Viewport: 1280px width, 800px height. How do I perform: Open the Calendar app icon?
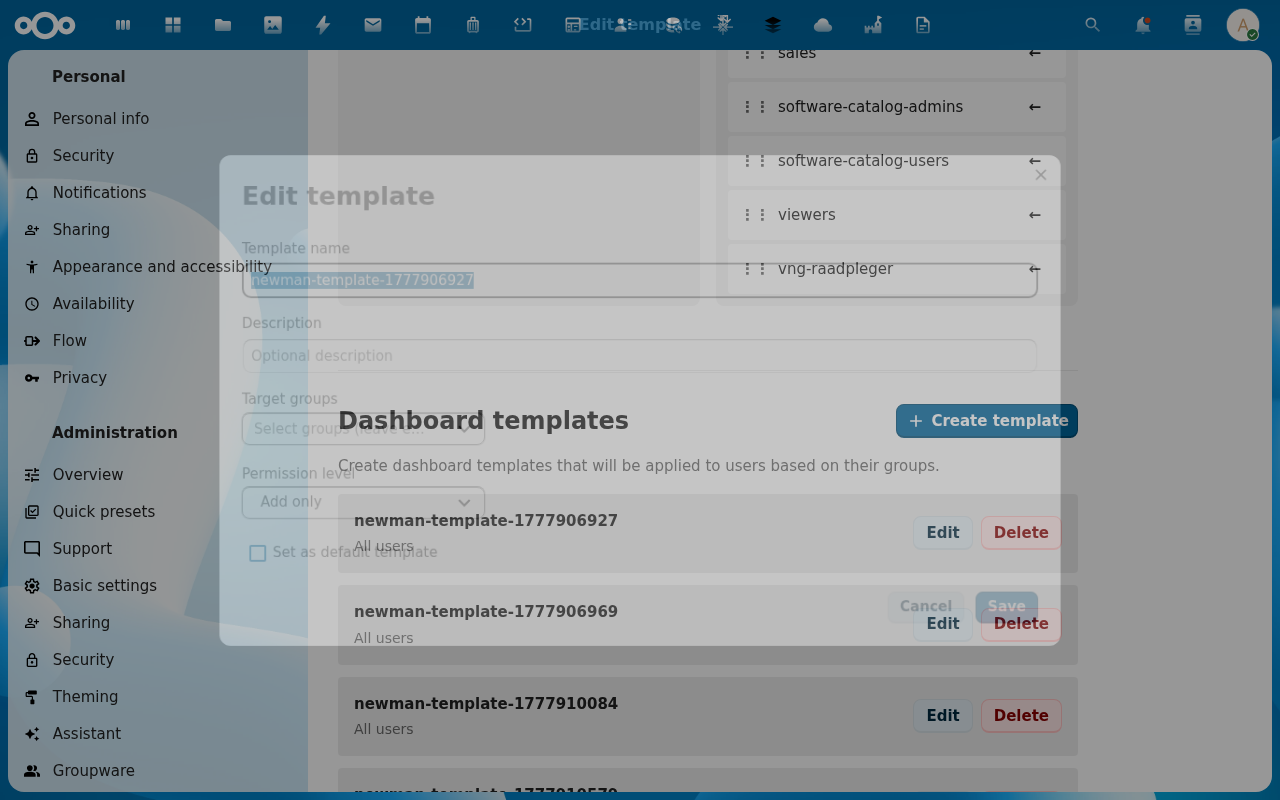(423, 25)
